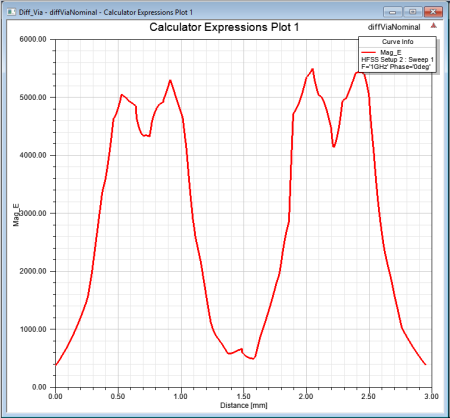This screenshot has height=418, width=450.
Task: Click the 3.00 tick label on X axis
Action: click(432, 396)
